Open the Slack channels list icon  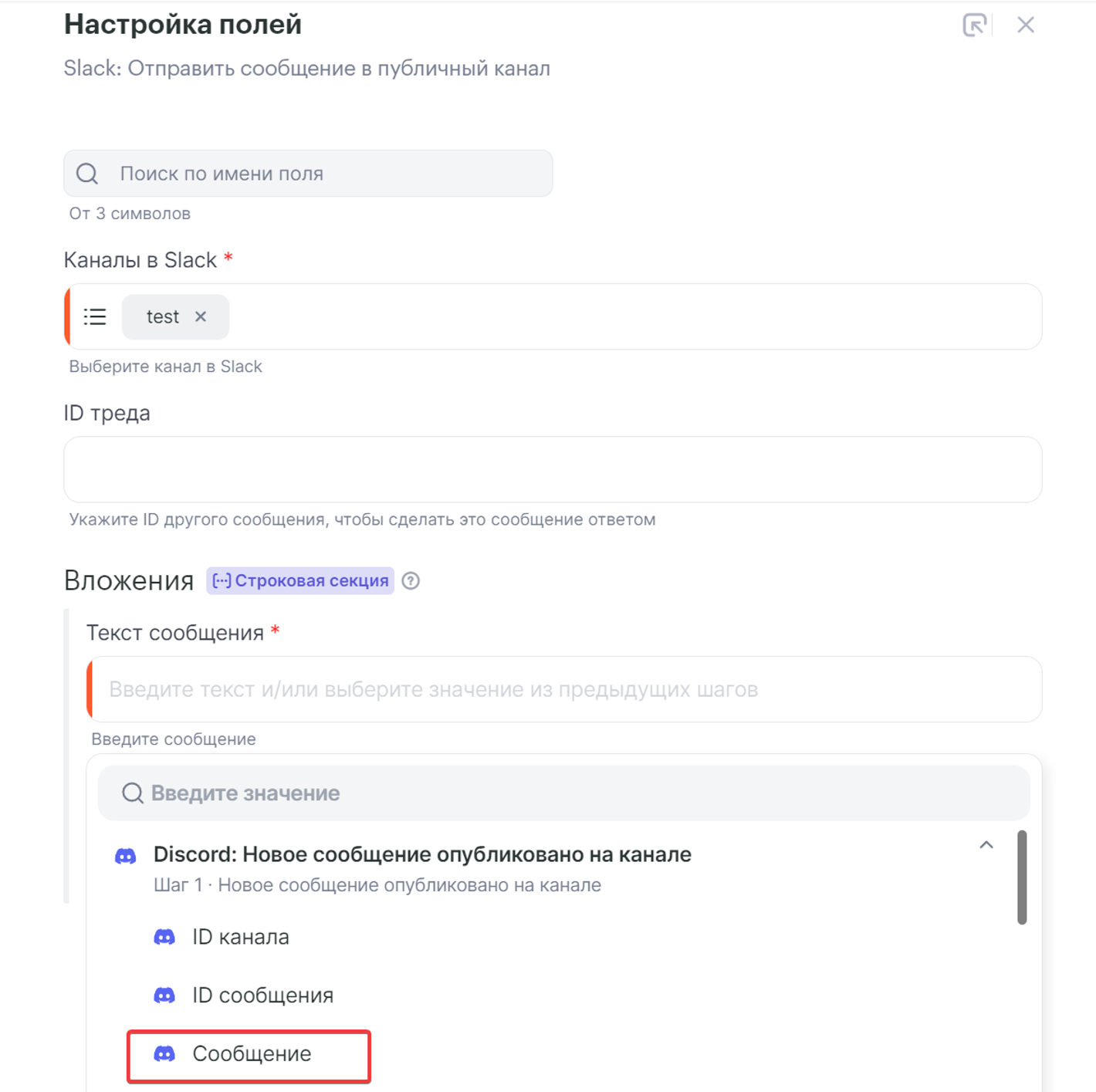[95, 317]
